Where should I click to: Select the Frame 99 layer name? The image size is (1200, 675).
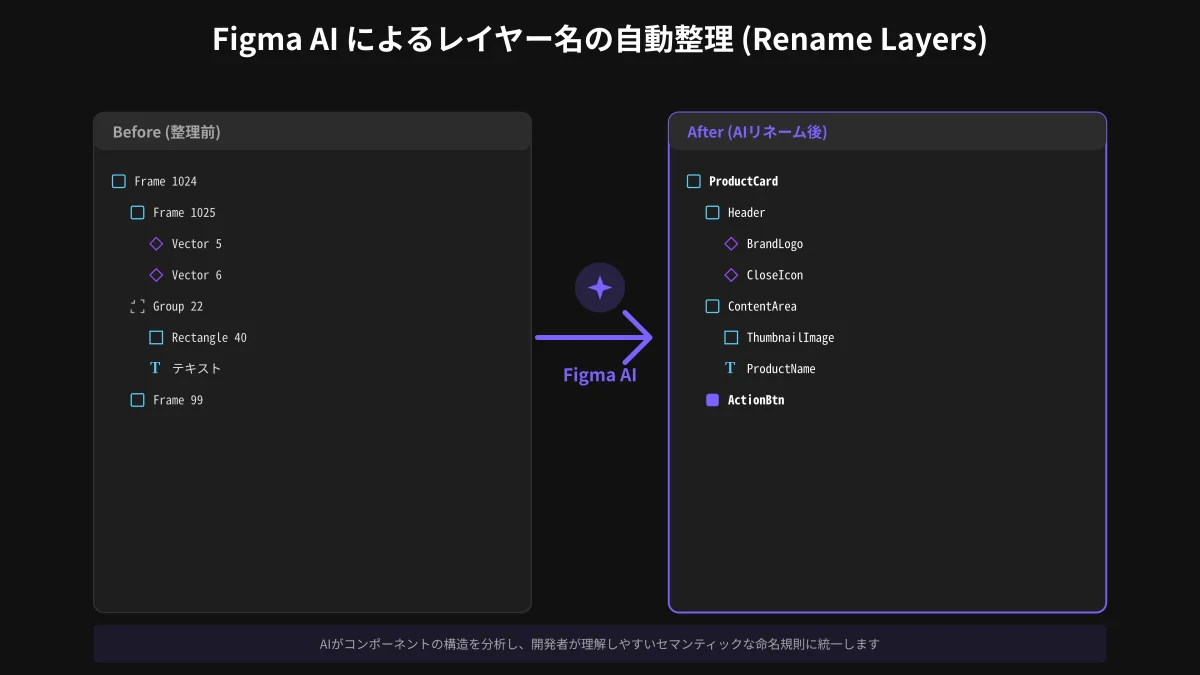178,400
